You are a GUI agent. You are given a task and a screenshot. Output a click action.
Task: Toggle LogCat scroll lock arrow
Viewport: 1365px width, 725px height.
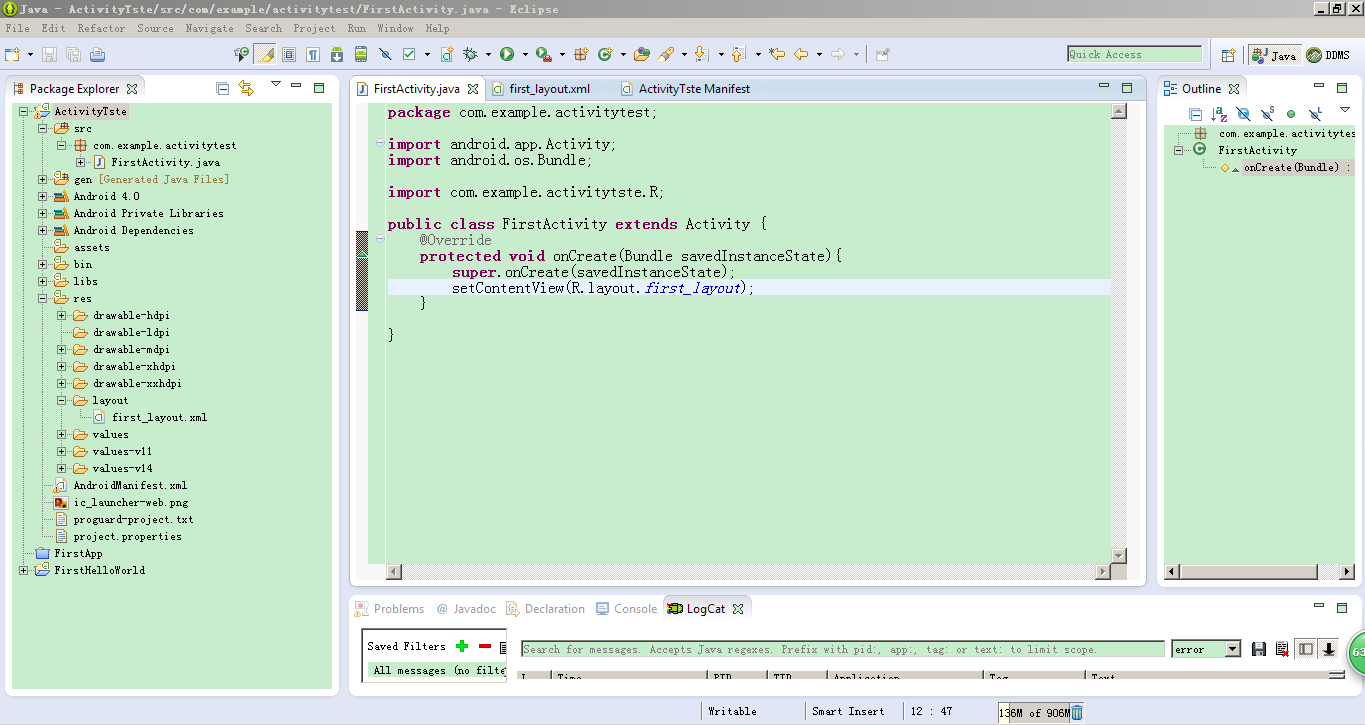coord(1329,649)
